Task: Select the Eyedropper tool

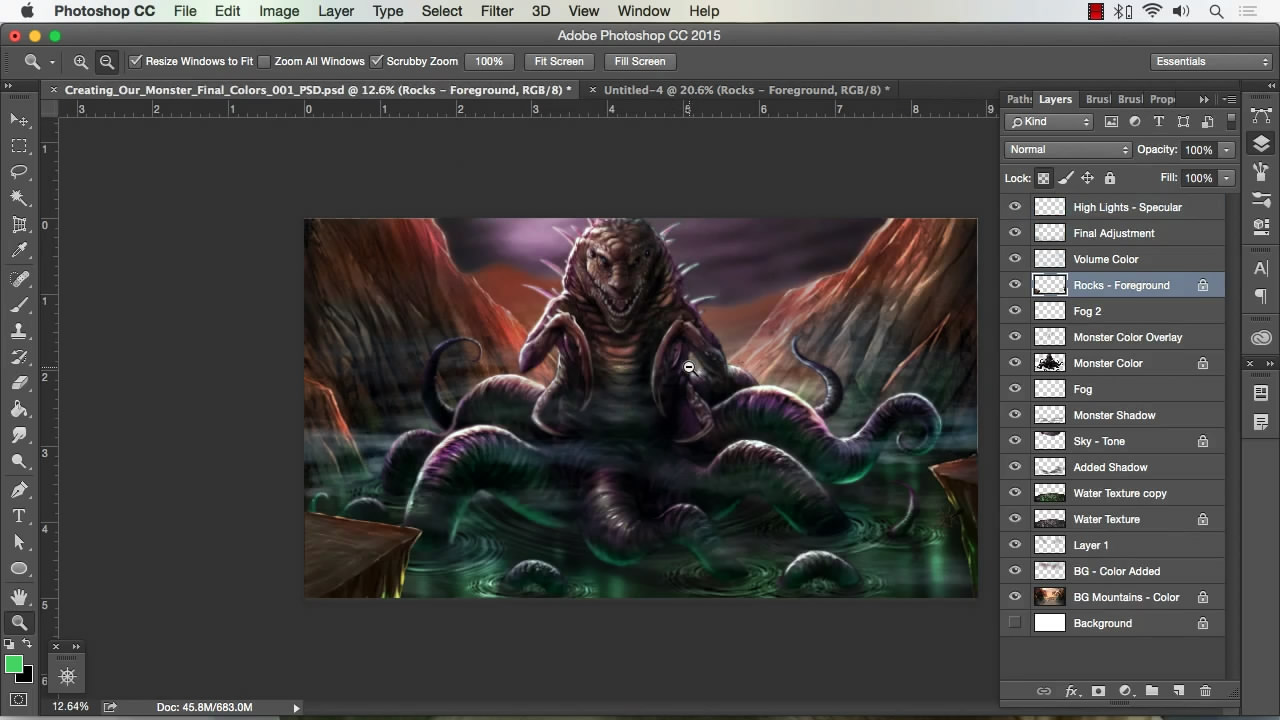Action: (19, 251)
